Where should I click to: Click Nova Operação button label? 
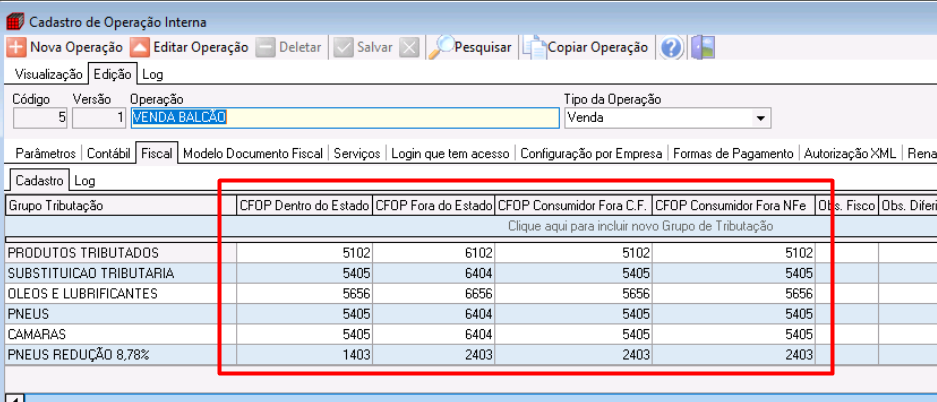click(x=76, y=47)
